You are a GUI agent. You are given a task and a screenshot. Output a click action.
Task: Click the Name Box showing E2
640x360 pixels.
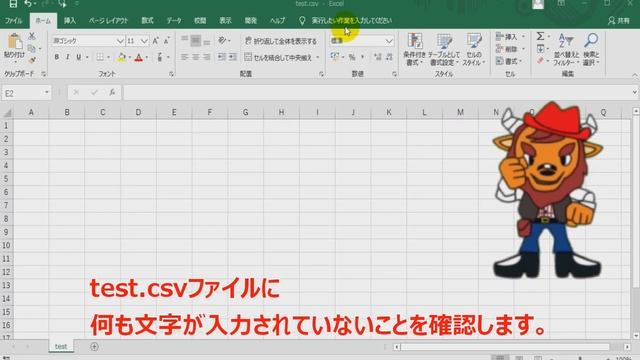(x=26, y=93)
